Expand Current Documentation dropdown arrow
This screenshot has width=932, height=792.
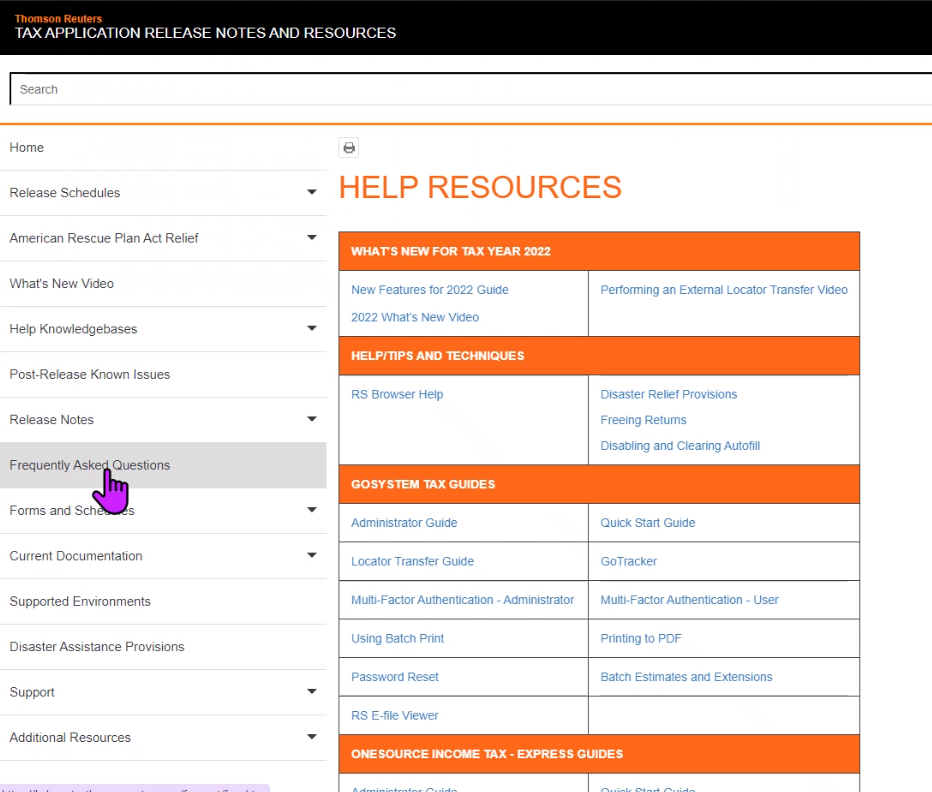[311, 555]
